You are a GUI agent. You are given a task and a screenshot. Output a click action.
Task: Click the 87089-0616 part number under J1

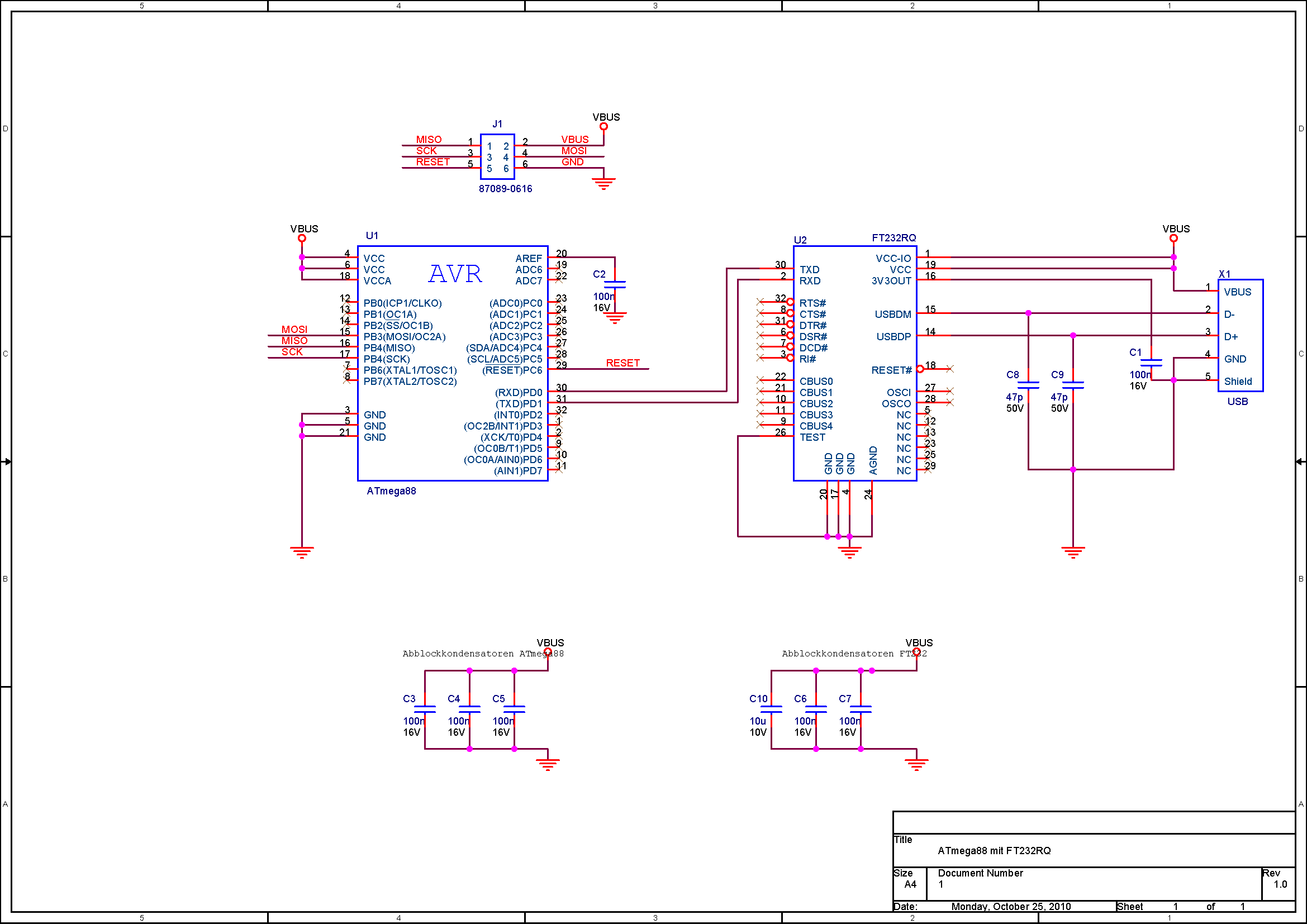pos(505,189)
